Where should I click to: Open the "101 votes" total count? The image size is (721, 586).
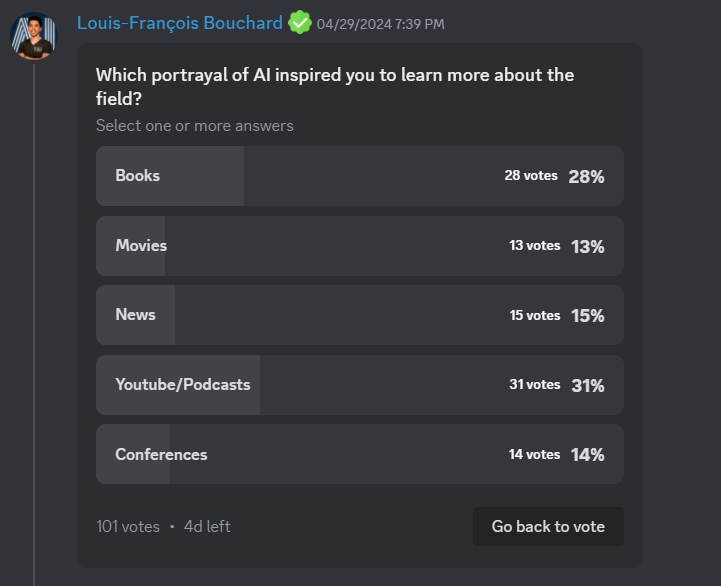click(x=128, y=526)
